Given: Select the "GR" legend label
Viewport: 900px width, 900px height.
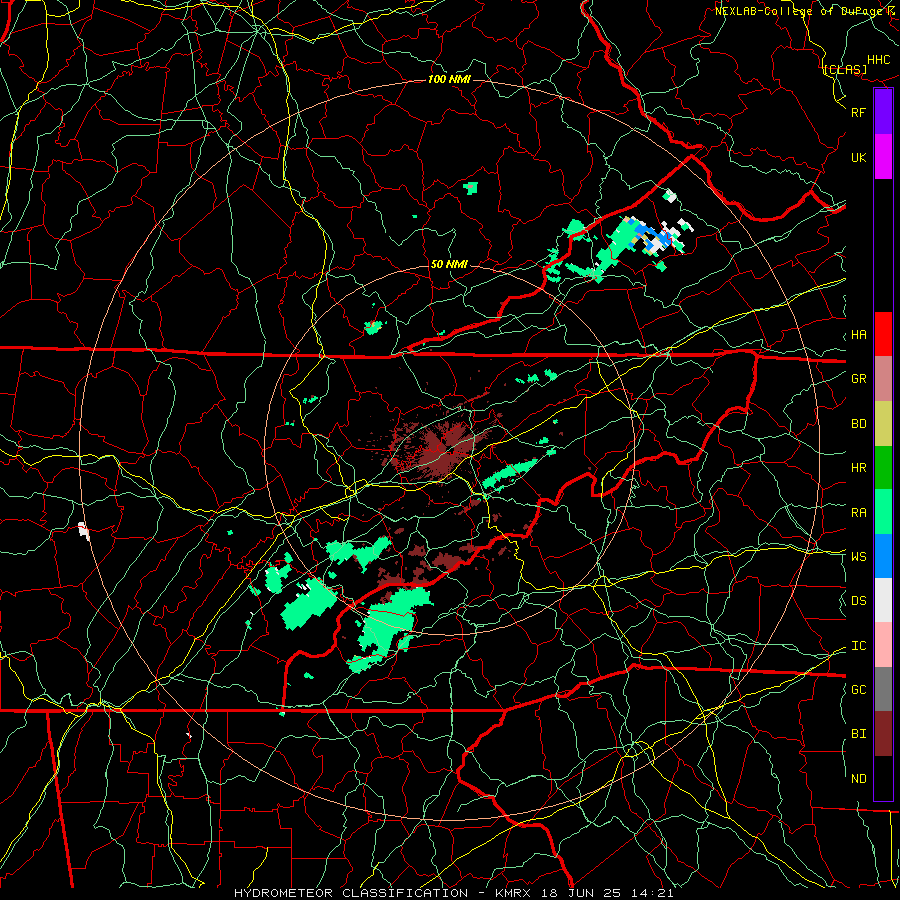Looking at the screenshot, I should (859, 379).
